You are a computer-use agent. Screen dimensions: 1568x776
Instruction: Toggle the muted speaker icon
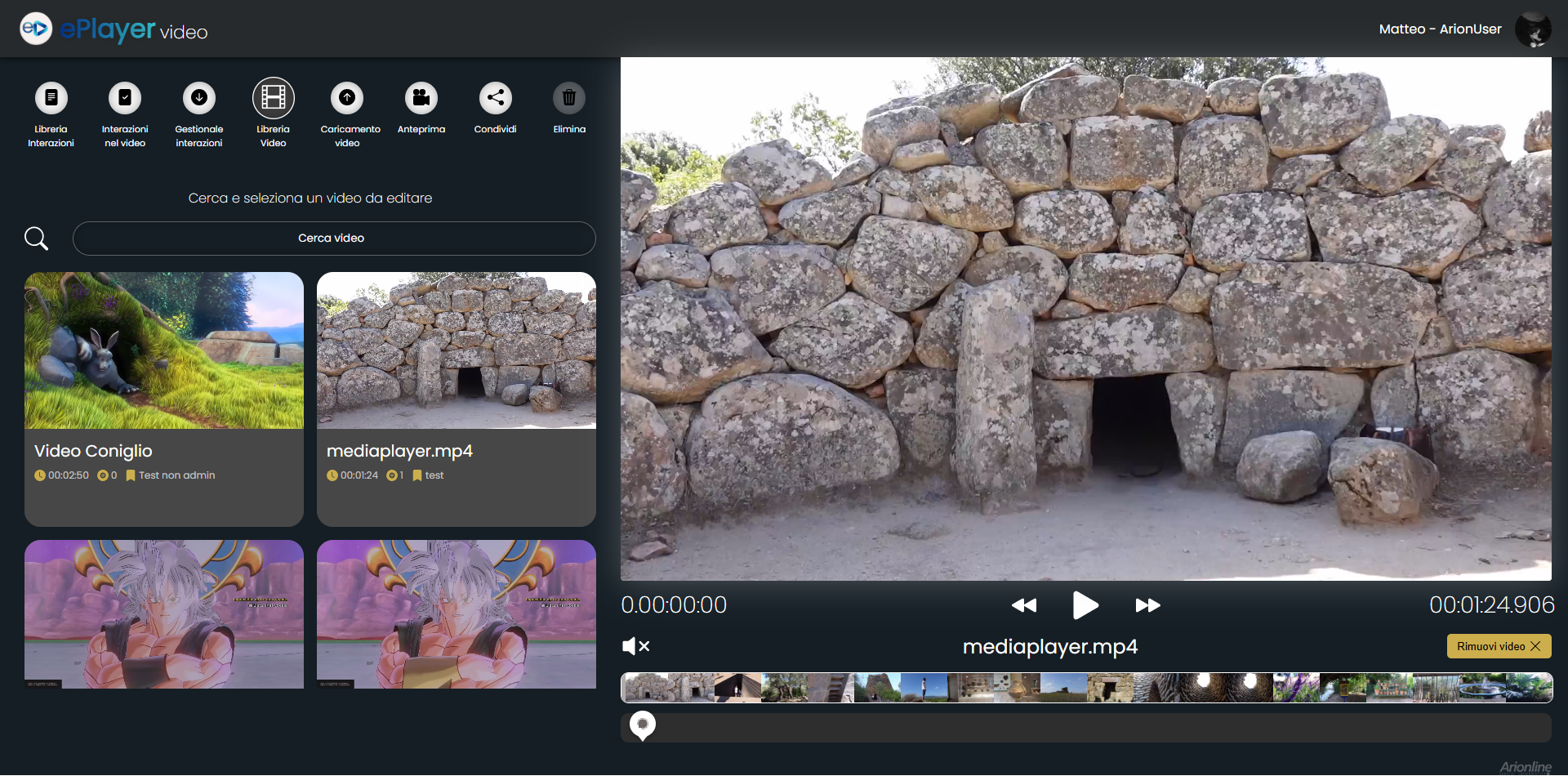635,646
